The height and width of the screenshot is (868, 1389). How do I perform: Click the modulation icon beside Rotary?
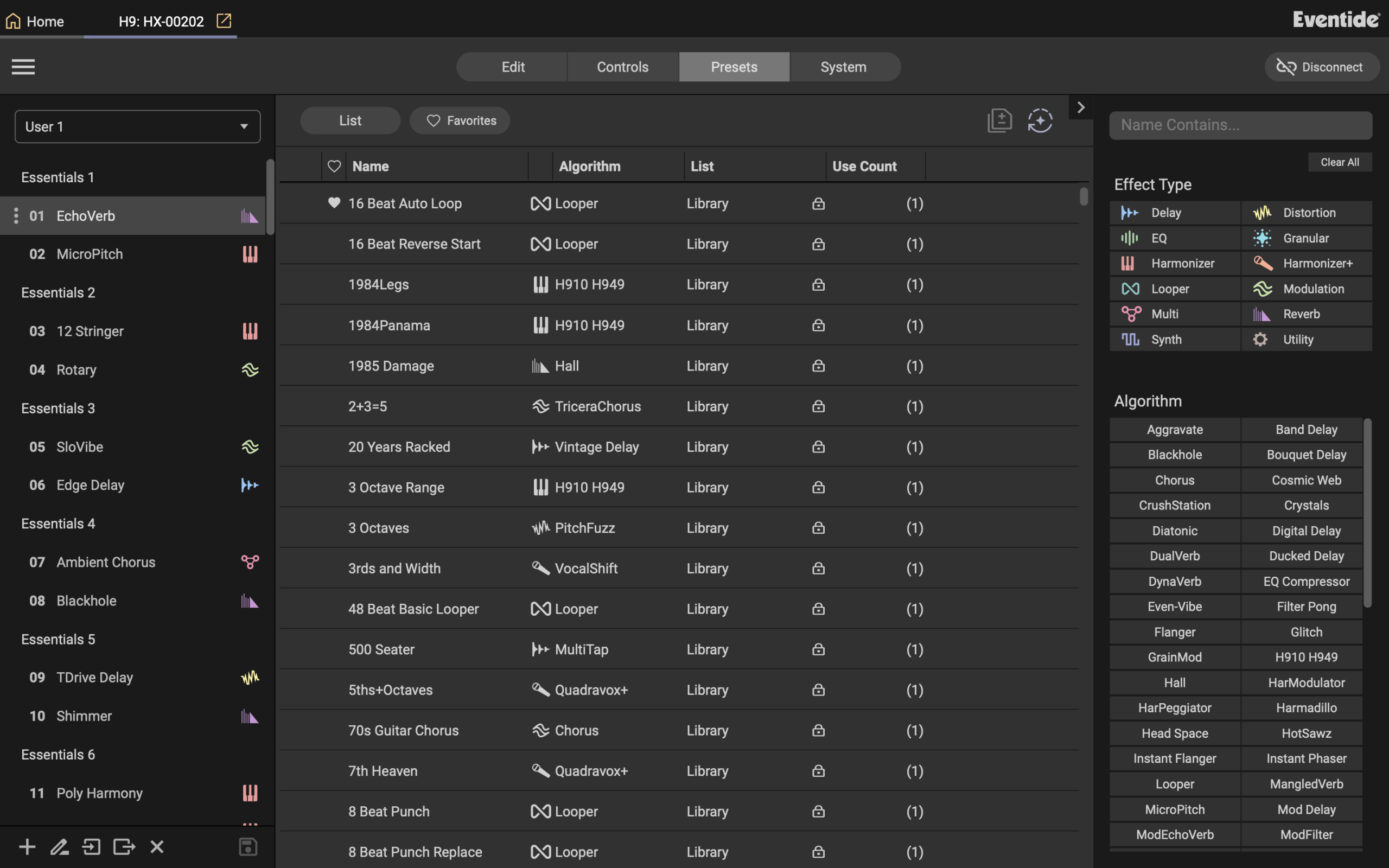click(250, 369)
